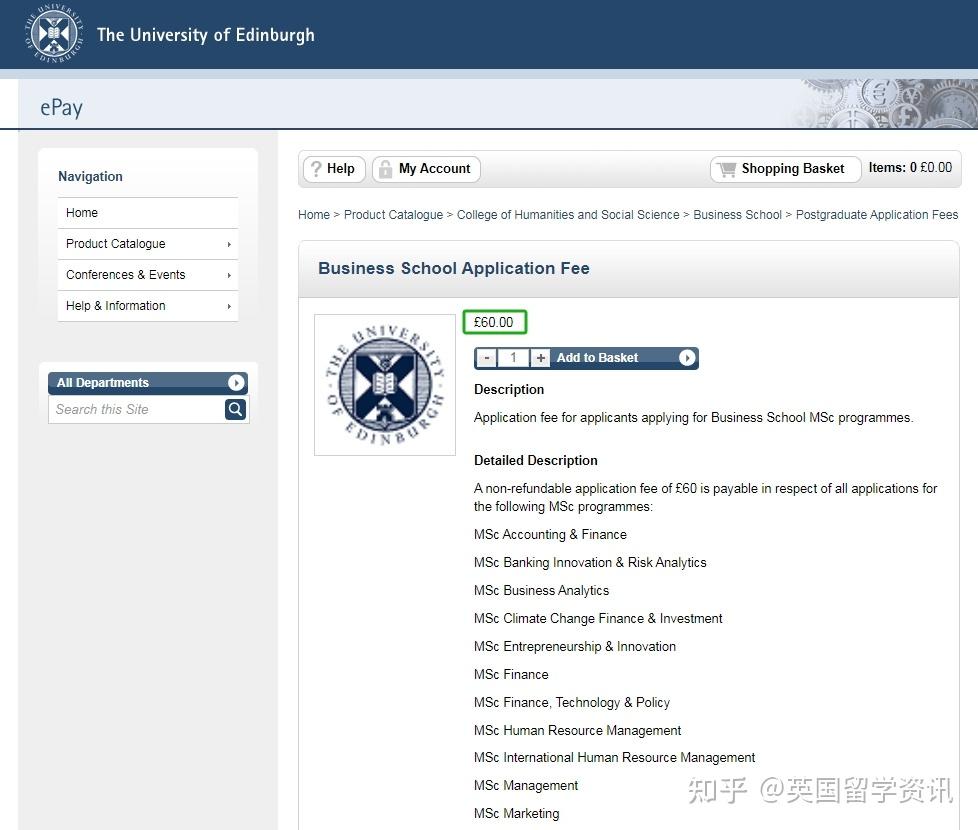The height and width of the screenshot is (830, 978).
Task: Open the Postgraduate Application Fees breadcrumb
Action: tap(877, 214)
